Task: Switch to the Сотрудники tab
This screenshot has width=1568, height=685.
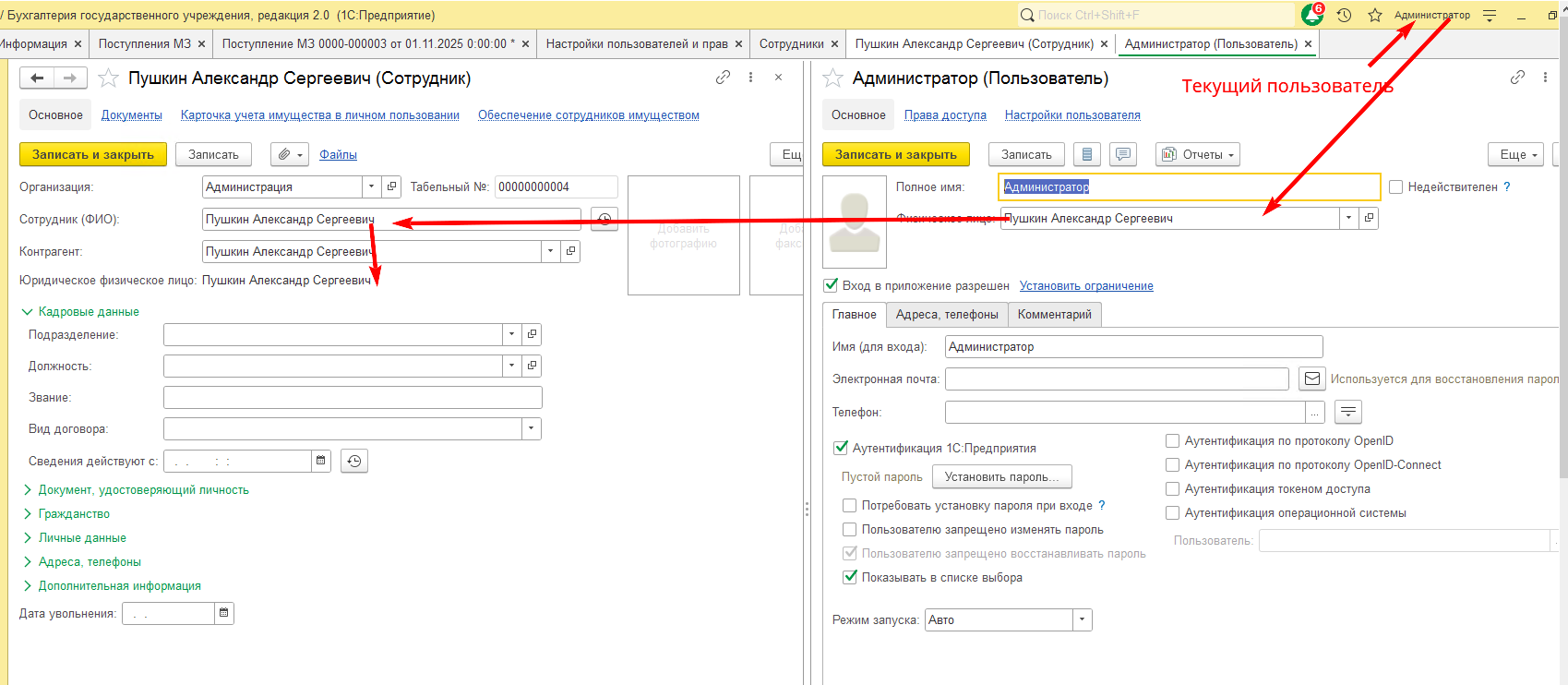Action: [x=791, y=43]
